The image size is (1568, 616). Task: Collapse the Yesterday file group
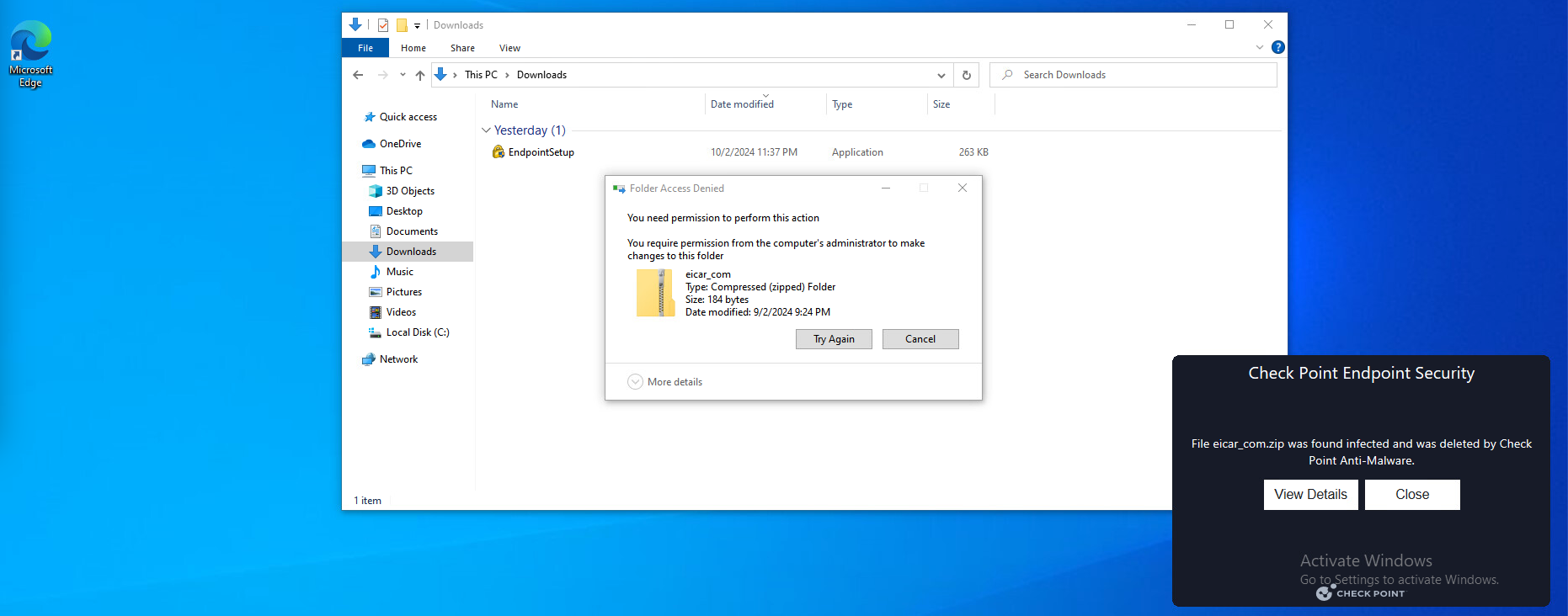486,130
